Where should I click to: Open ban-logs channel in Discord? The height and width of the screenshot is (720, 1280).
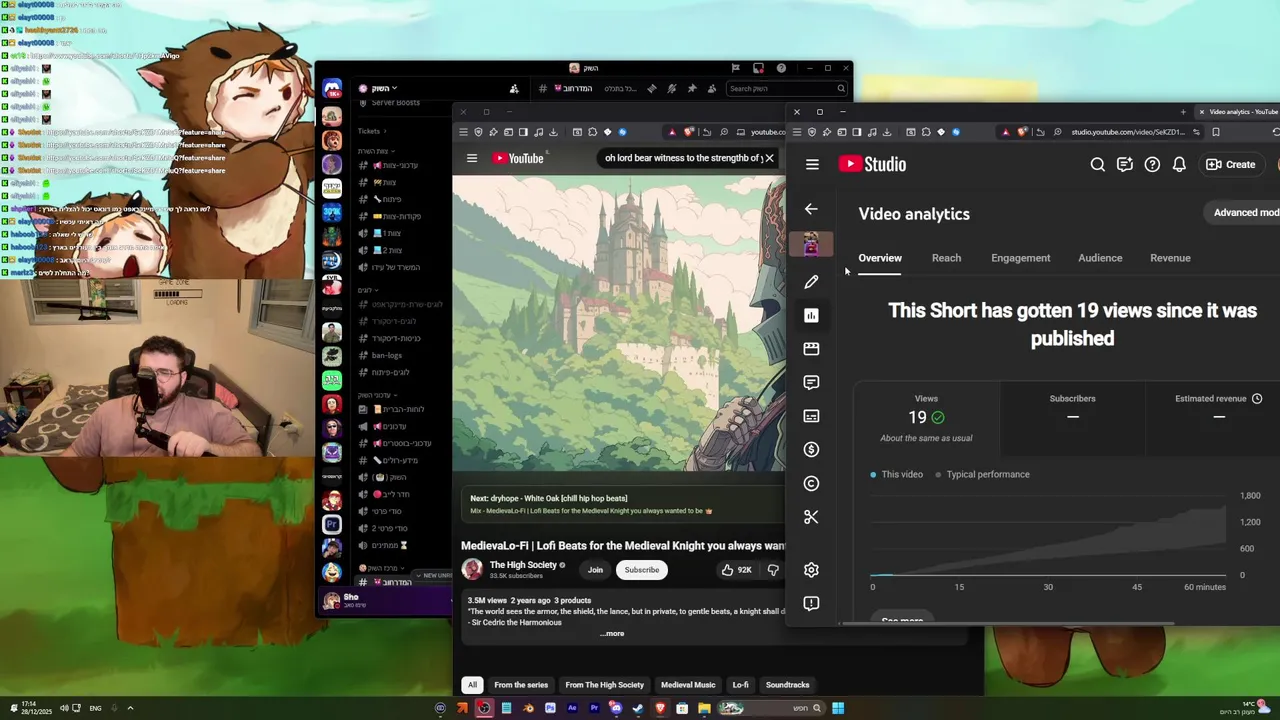386,355
